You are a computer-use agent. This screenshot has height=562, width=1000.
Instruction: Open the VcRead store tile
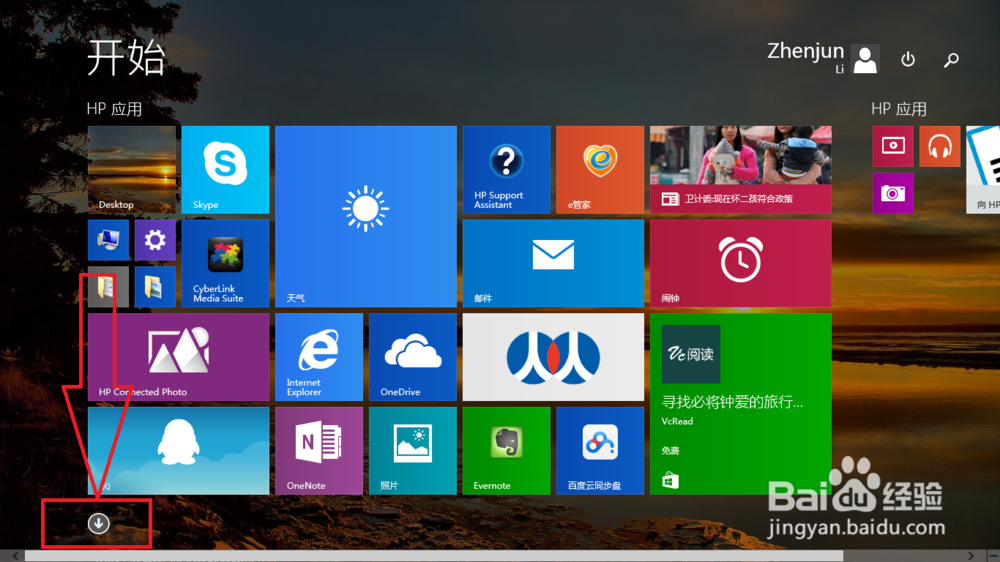tap(740, 404)
